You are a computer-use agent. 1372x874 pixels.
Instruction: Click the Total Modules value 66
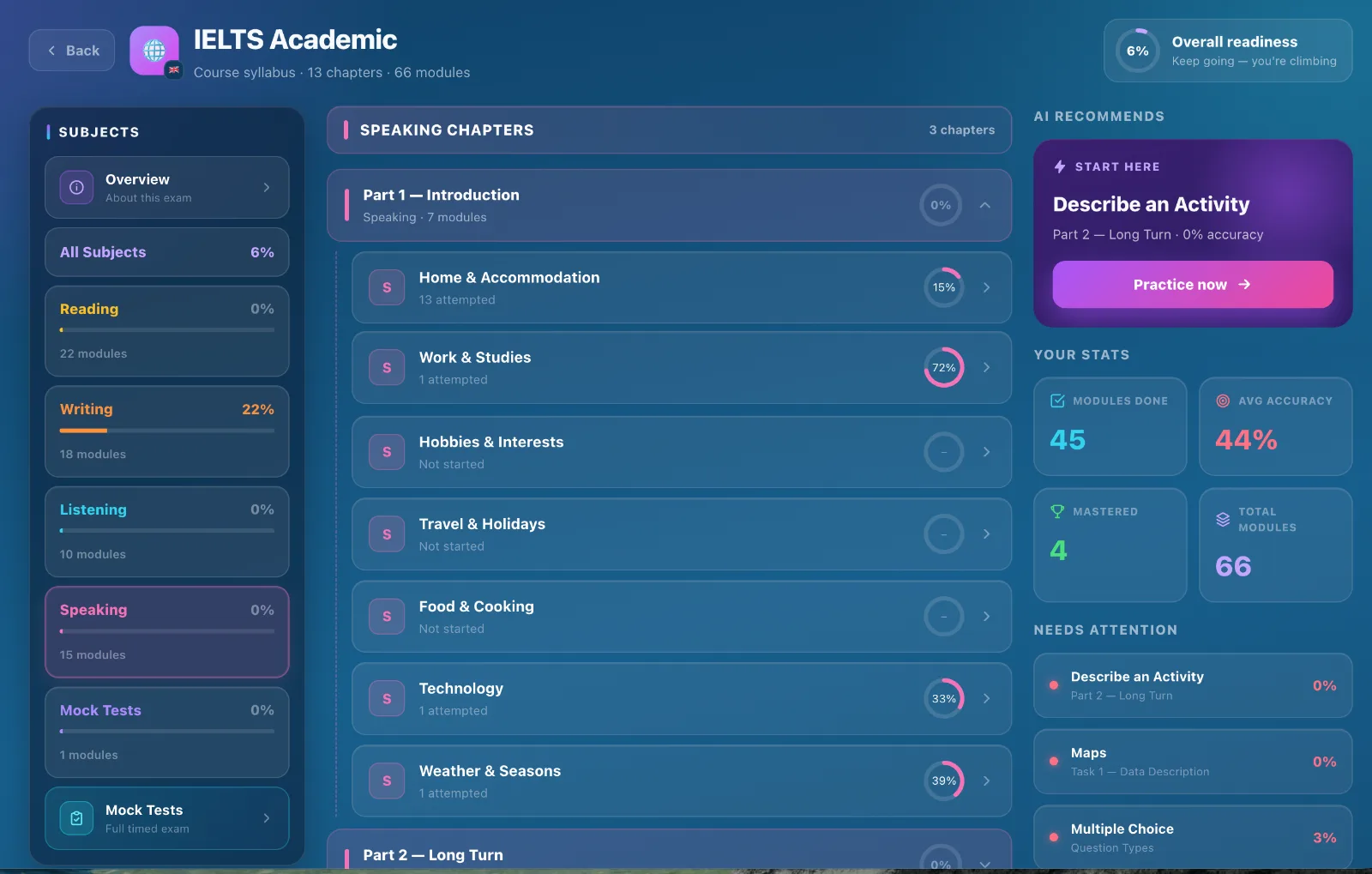coord(1233,567)
